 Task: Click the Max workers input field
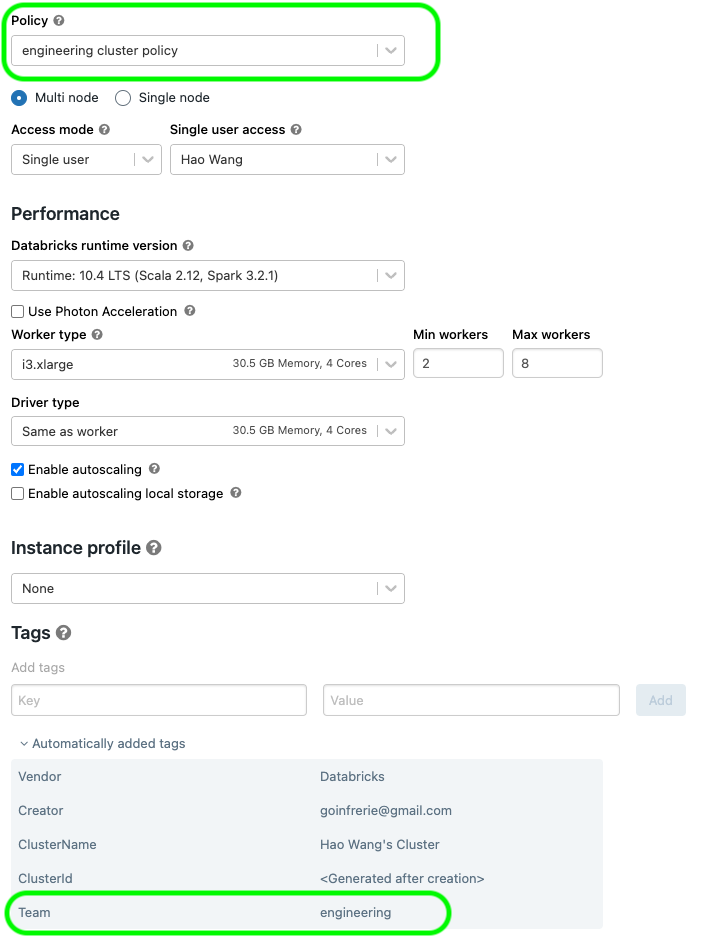[x=557, y=364]
